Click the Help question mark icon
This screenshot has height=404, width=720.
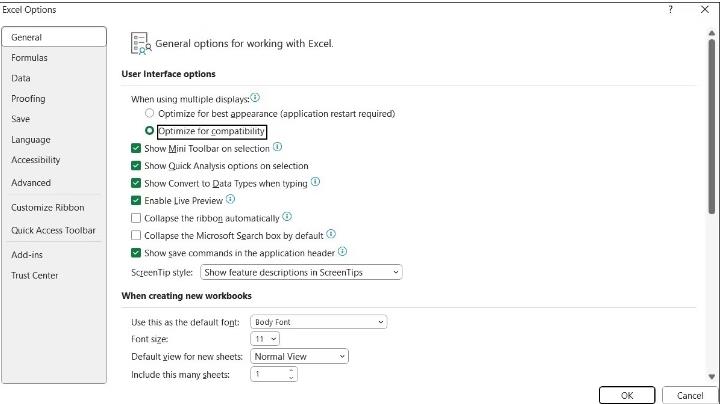click(670, 10)
